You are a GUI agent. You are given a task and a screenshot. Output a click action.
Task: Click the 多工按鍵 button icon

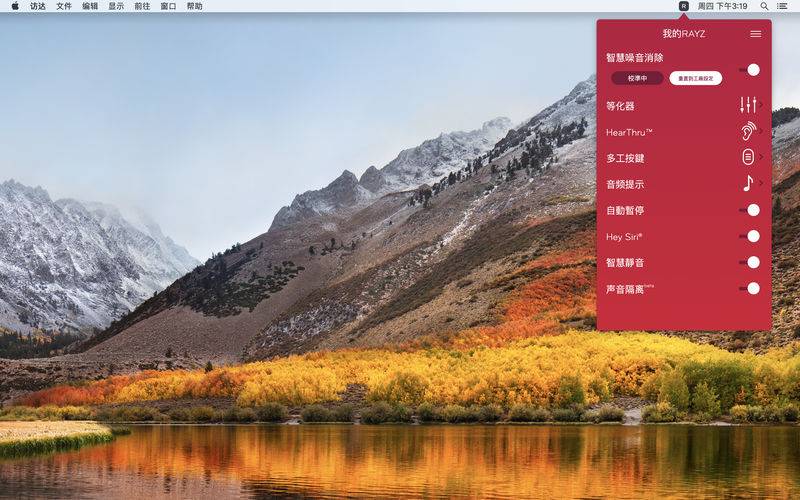[747, 157]
